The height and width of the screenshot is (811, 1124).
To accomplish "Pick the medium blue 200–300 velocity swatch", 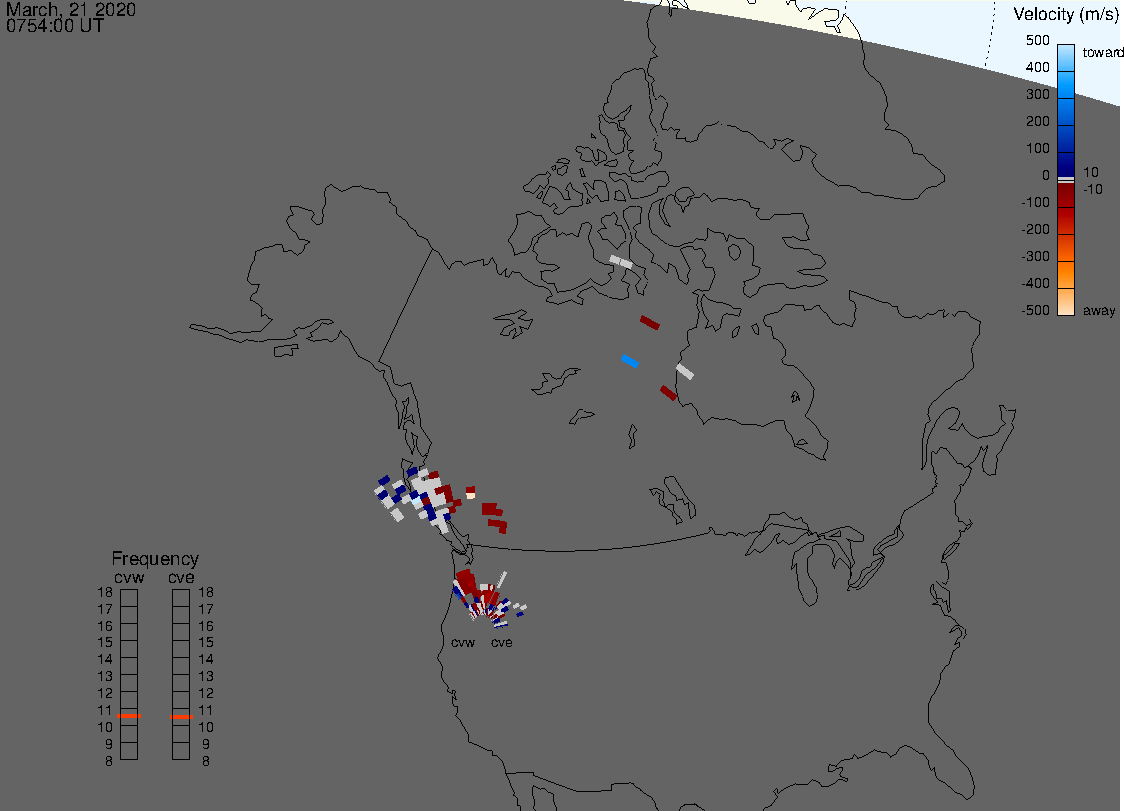I will point(1066,112).
